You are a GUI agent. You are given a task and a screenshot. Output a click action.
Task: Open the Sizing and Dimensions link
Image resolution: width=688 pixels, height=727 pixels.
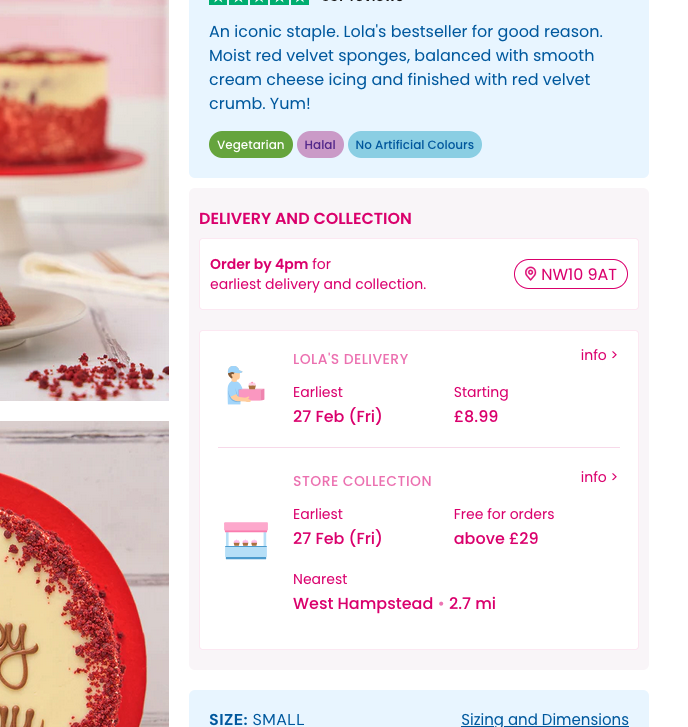tap(545, 719)
